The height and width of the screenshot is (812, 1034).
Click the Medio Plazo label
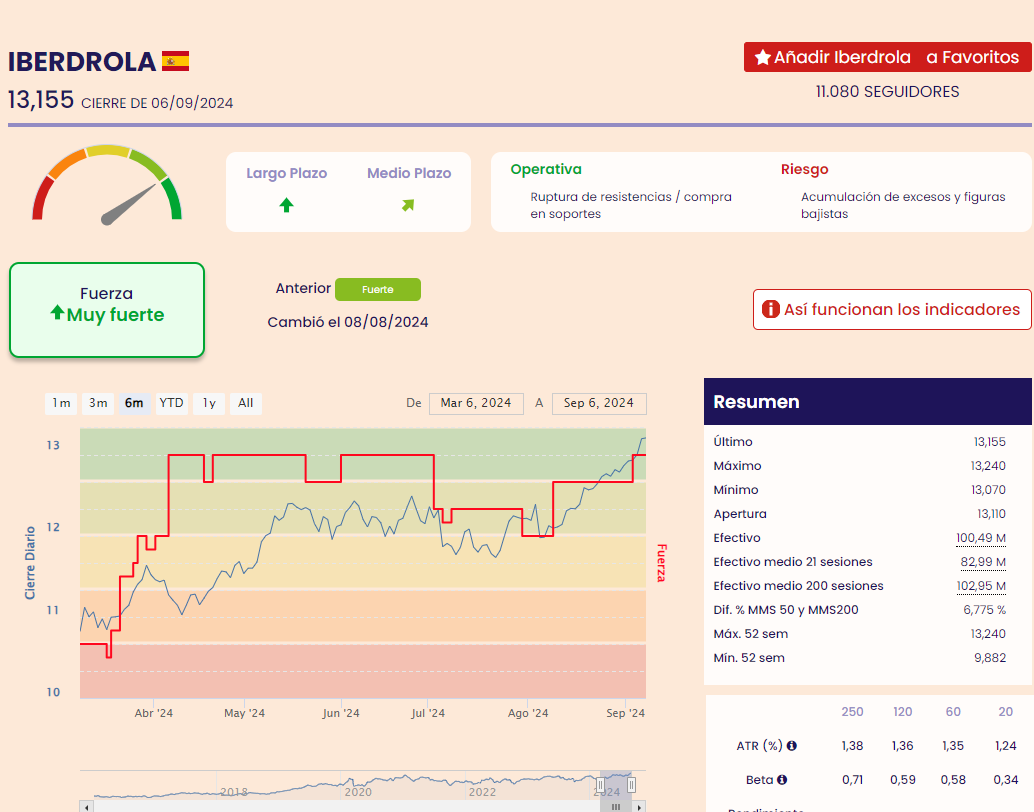409,173
